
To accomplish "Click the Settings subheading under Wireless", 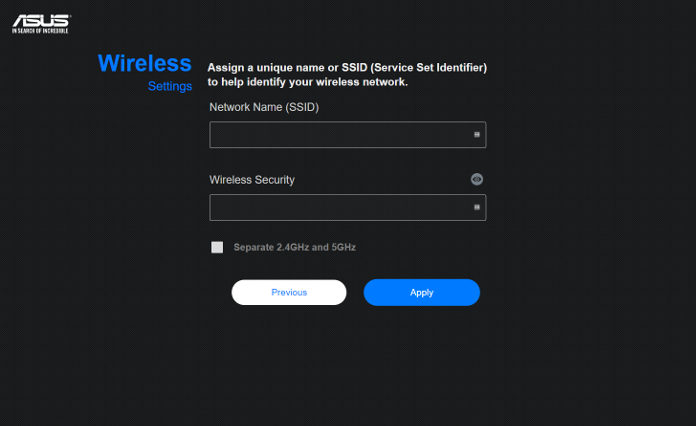I will [170, 86].
